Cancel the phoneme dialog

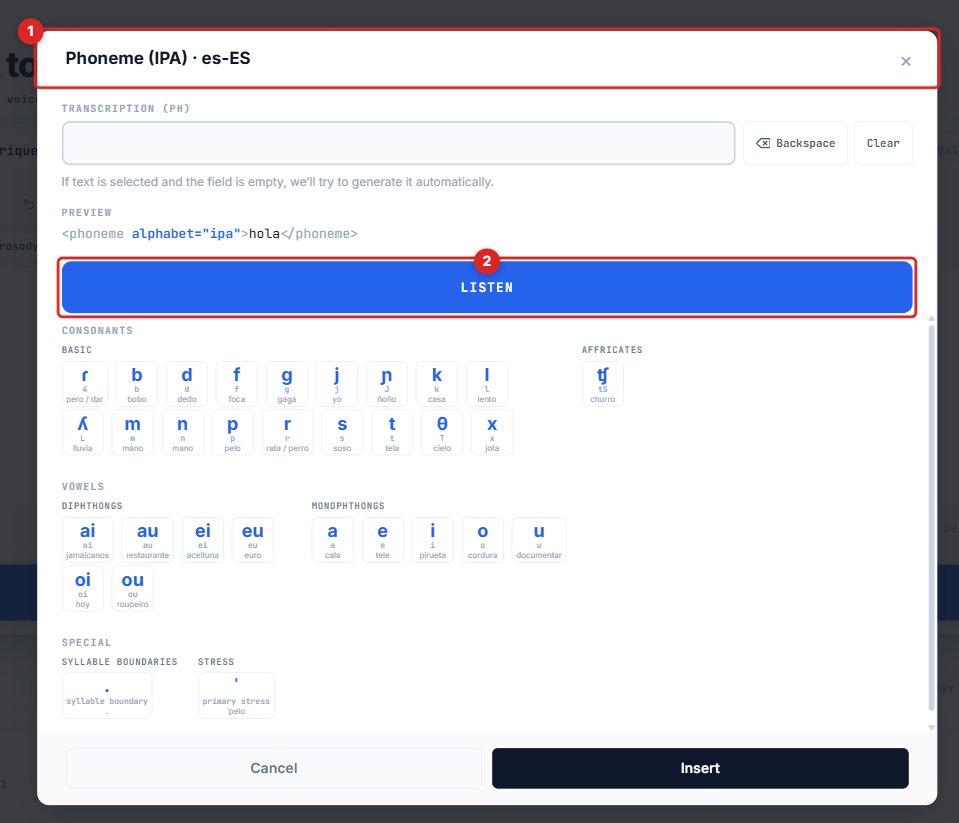tap(273, 768)
